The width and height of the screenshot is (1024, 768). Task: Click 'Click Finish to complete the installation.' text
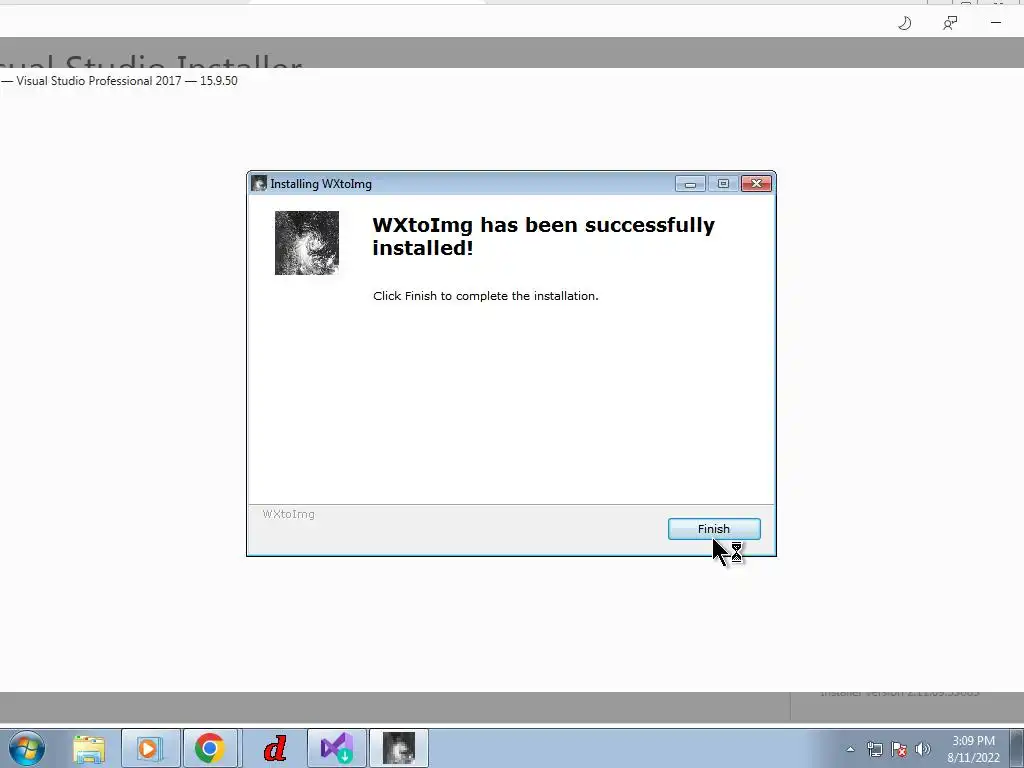(485, 296)
